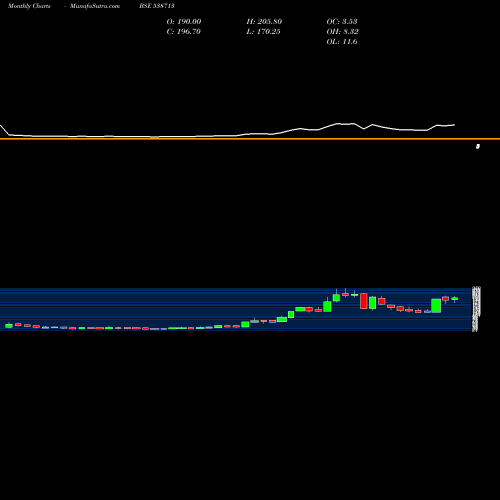Click the 'OC: 3.53' value

point(342,22)
